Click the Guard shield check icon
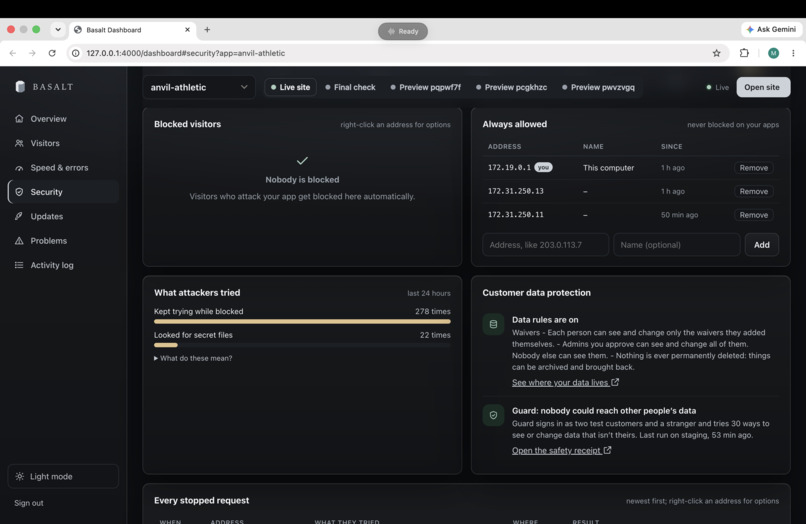The height and width of the screenshot is (524, 806). (493, 415)
